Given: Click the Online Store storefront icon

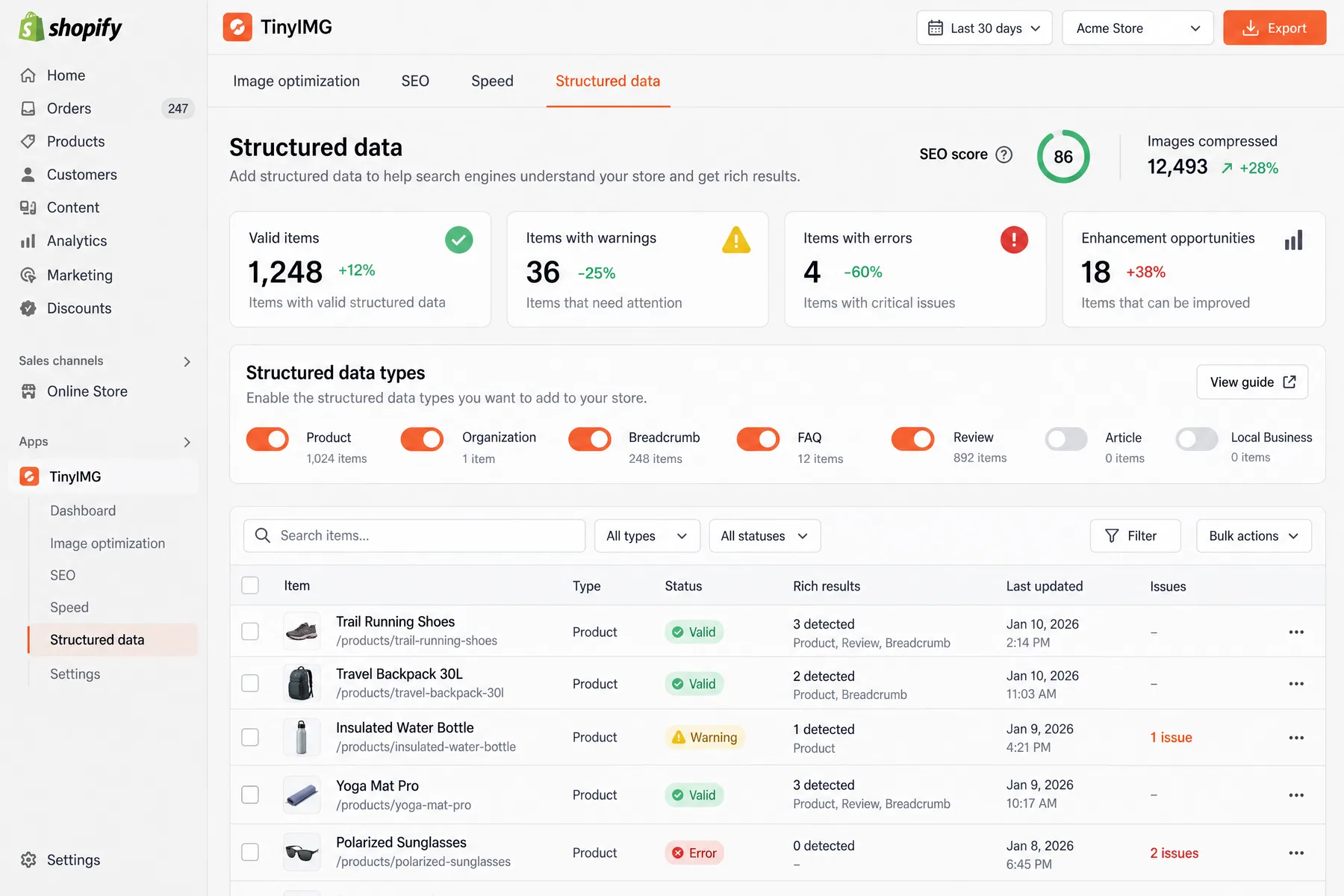Looking at the screenshot, I should (28, 391).
